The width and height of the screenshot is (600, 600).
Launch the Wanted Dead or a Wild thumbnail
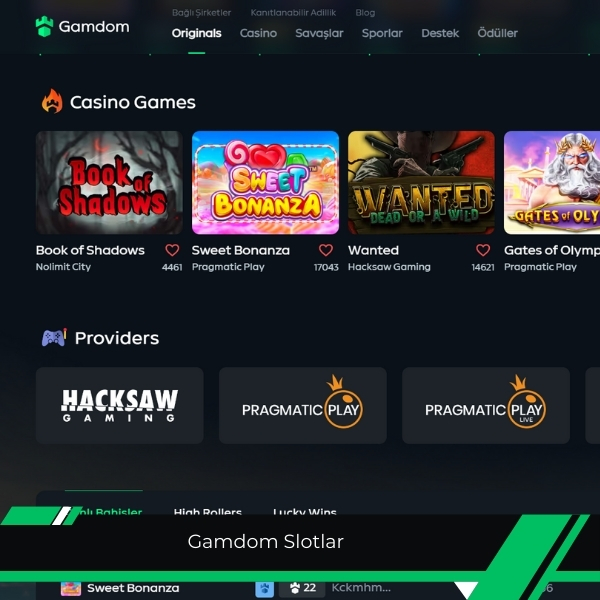(421, 183)
